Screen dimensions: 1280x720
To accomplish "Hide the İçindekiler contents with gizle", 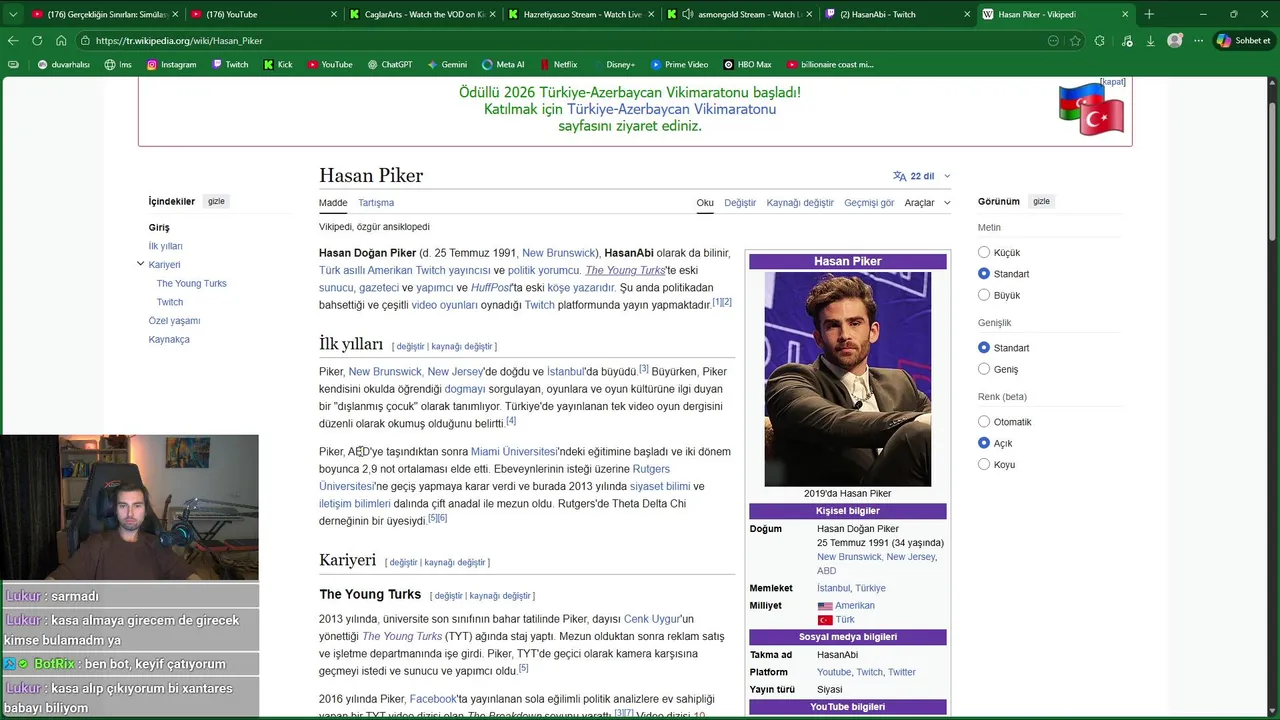I will 216,201.
